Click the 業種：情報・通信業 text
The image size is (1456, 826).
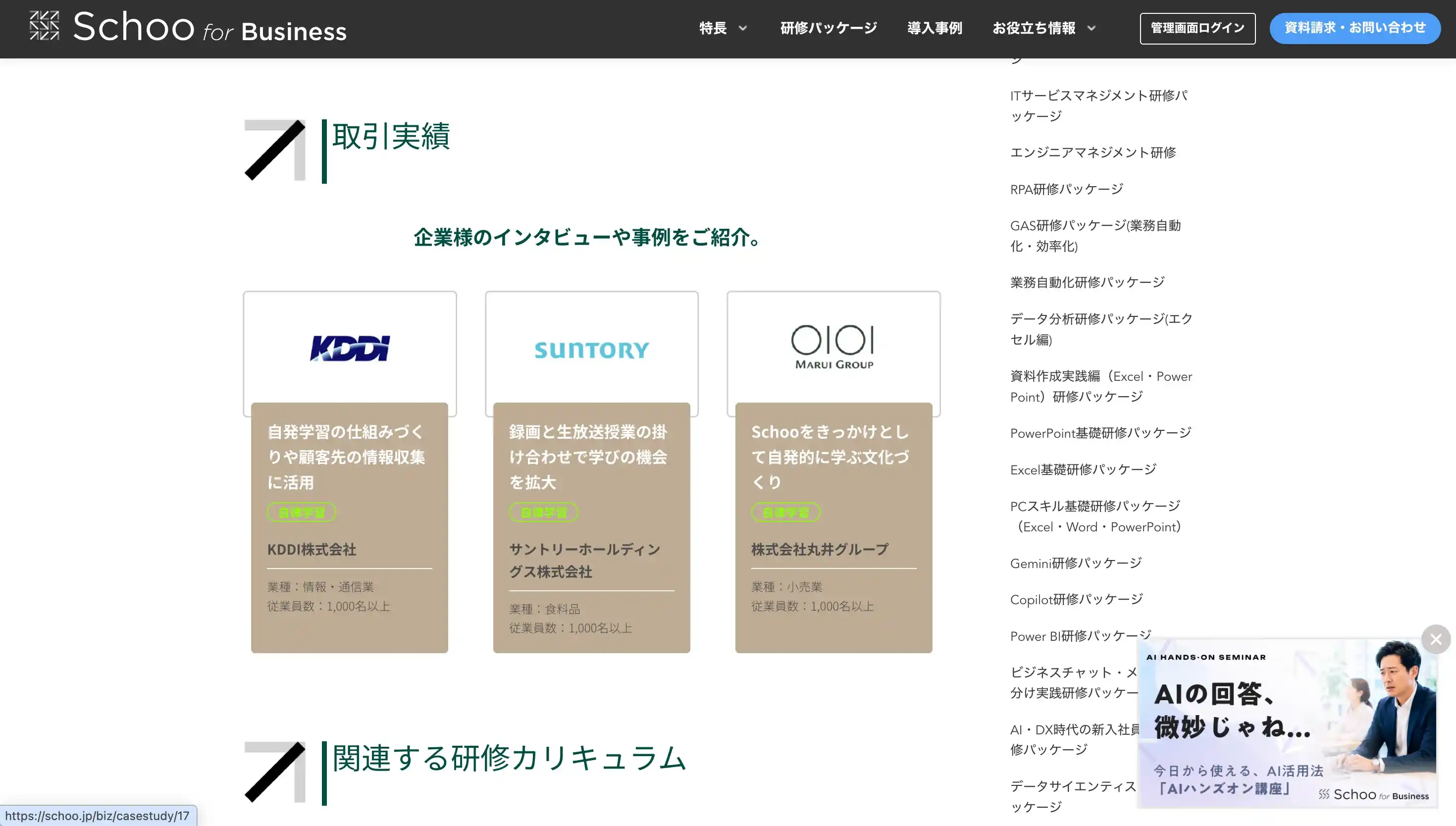tap(320, 587)
